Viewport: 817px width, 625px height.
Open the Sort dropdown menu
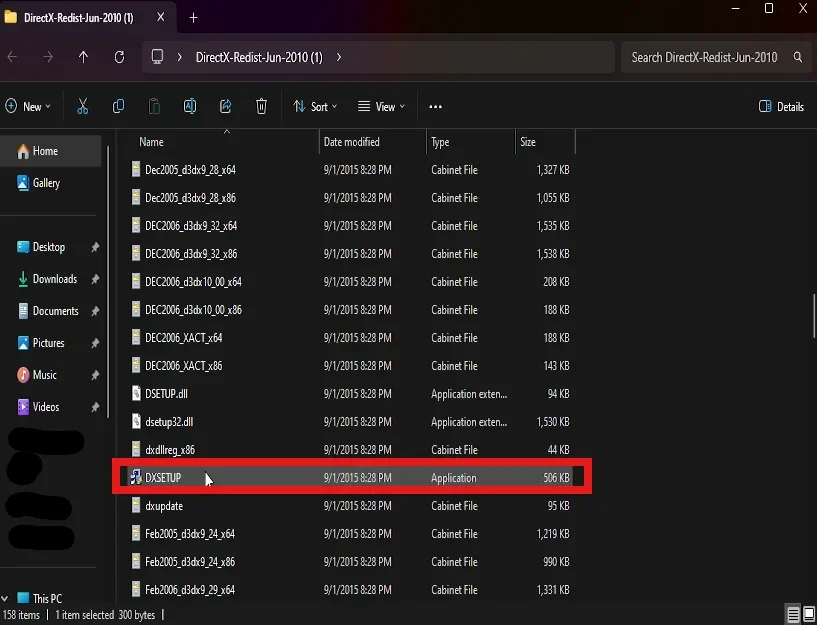point(315,107)
